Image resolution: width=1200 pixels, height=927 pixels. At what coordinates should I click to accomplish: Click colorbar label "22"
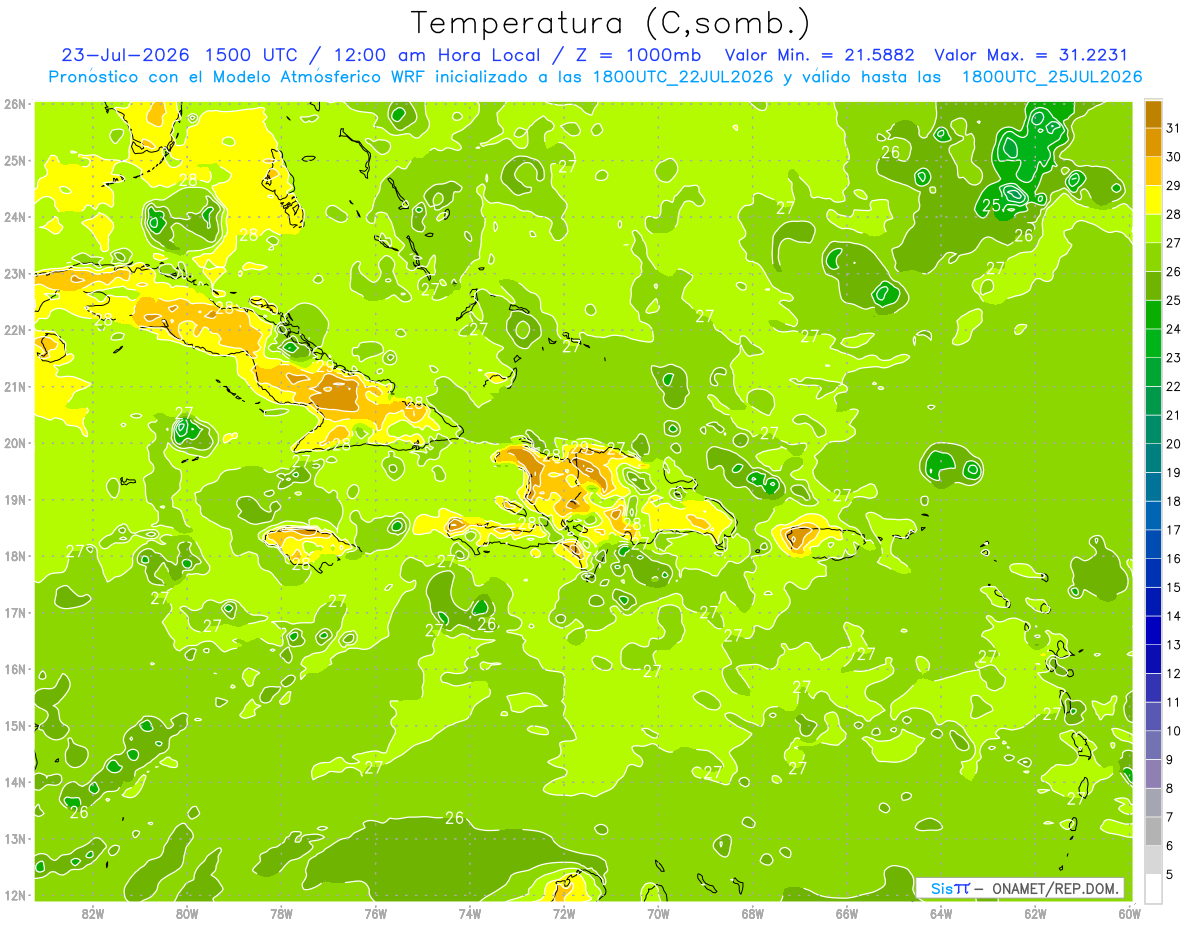[x=1174, y=386]
